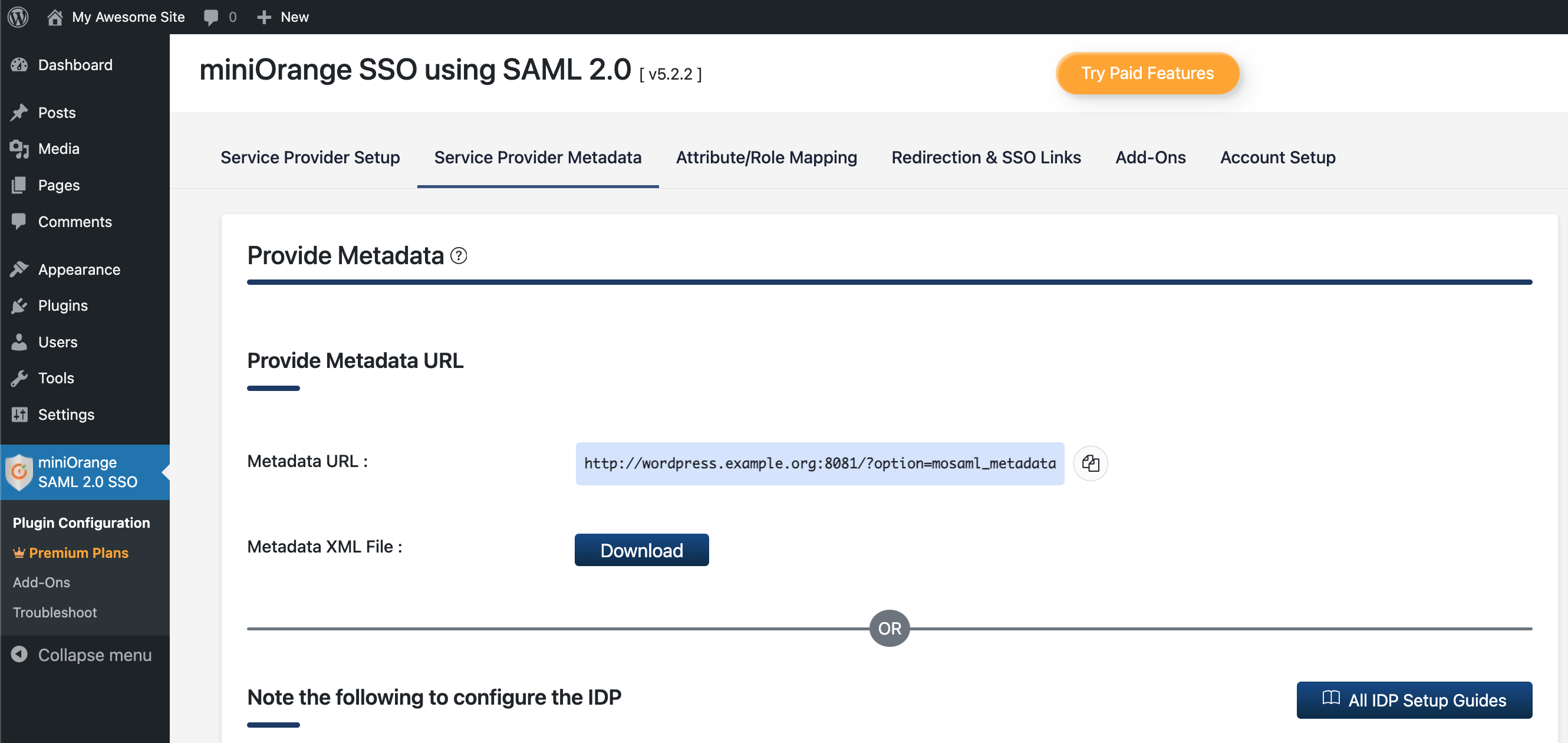
Task: Click the Posts pushpin icon
Action: [x=19, y=113]
